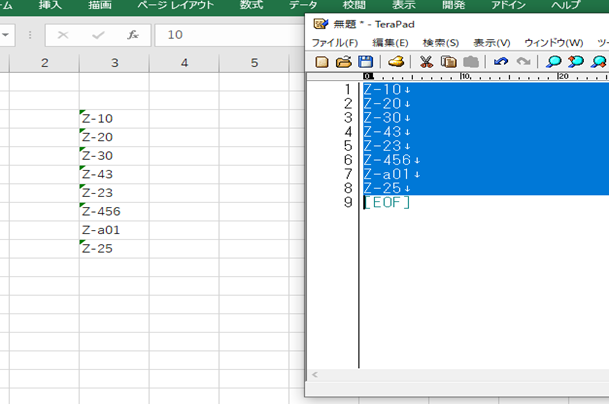Select the Excel cell containing Z-25
Viewport: 609px width, 404px height.
tap(114, 249)
